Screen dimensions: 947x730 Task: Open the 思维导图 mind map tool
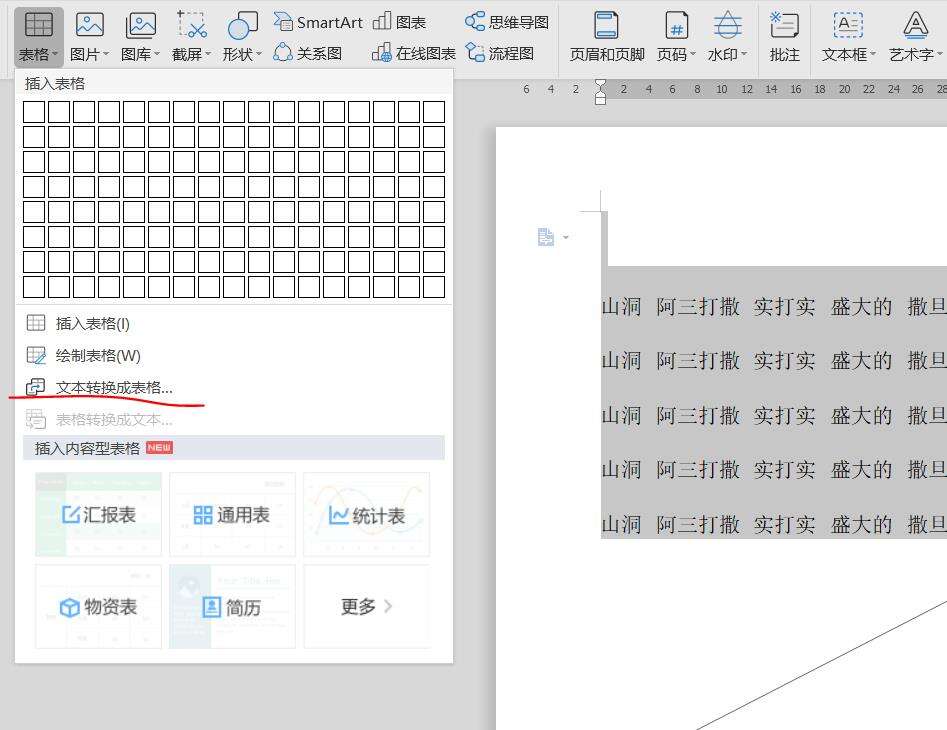[x=507, y=22]
